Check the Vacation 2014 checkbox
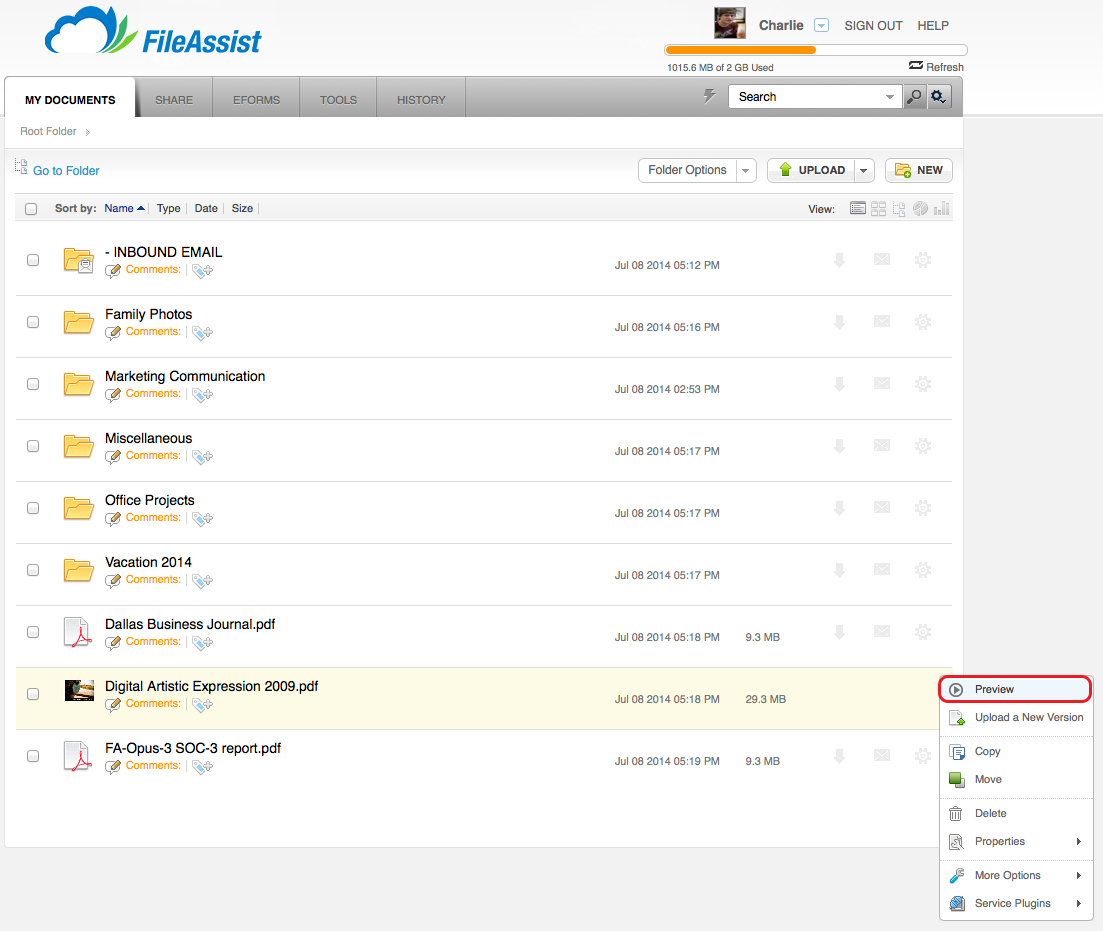1103x931 pixels. (33, 569)
